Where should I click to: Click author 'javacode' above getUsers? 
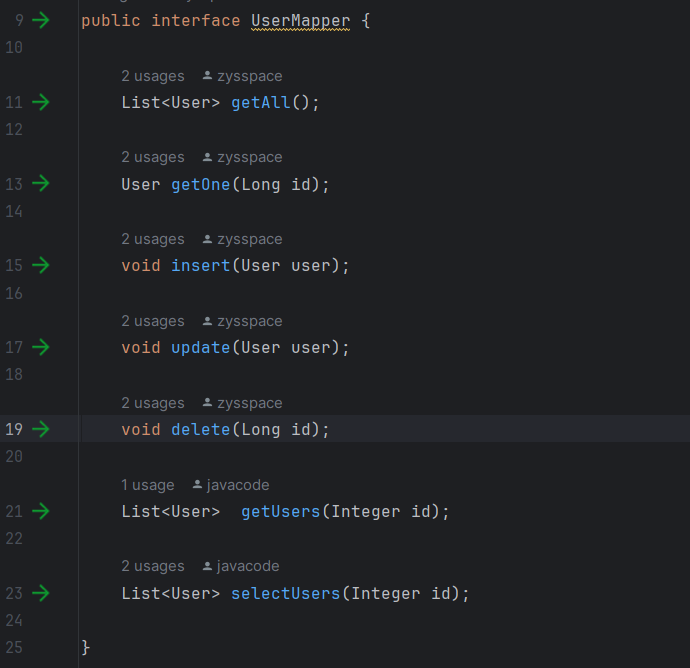(231, 485)
